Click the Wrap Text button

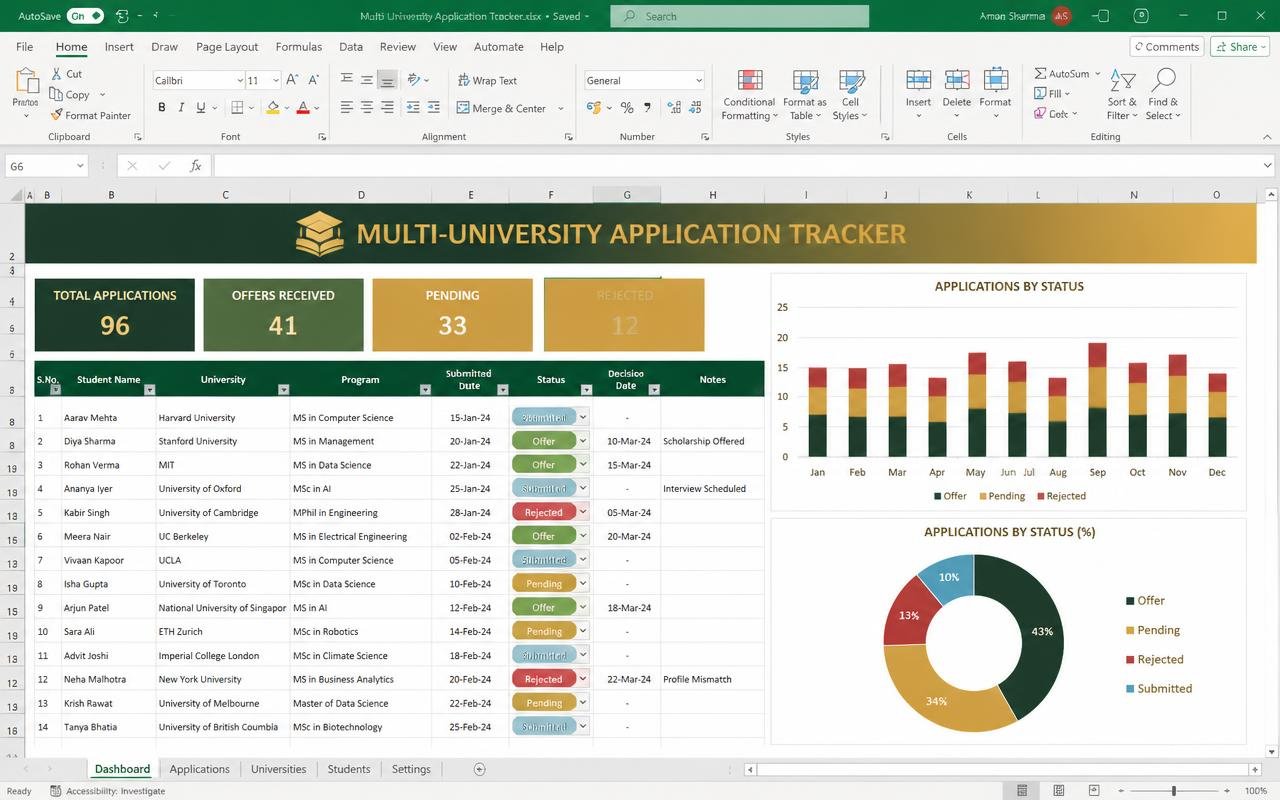[x=487, y=81]
